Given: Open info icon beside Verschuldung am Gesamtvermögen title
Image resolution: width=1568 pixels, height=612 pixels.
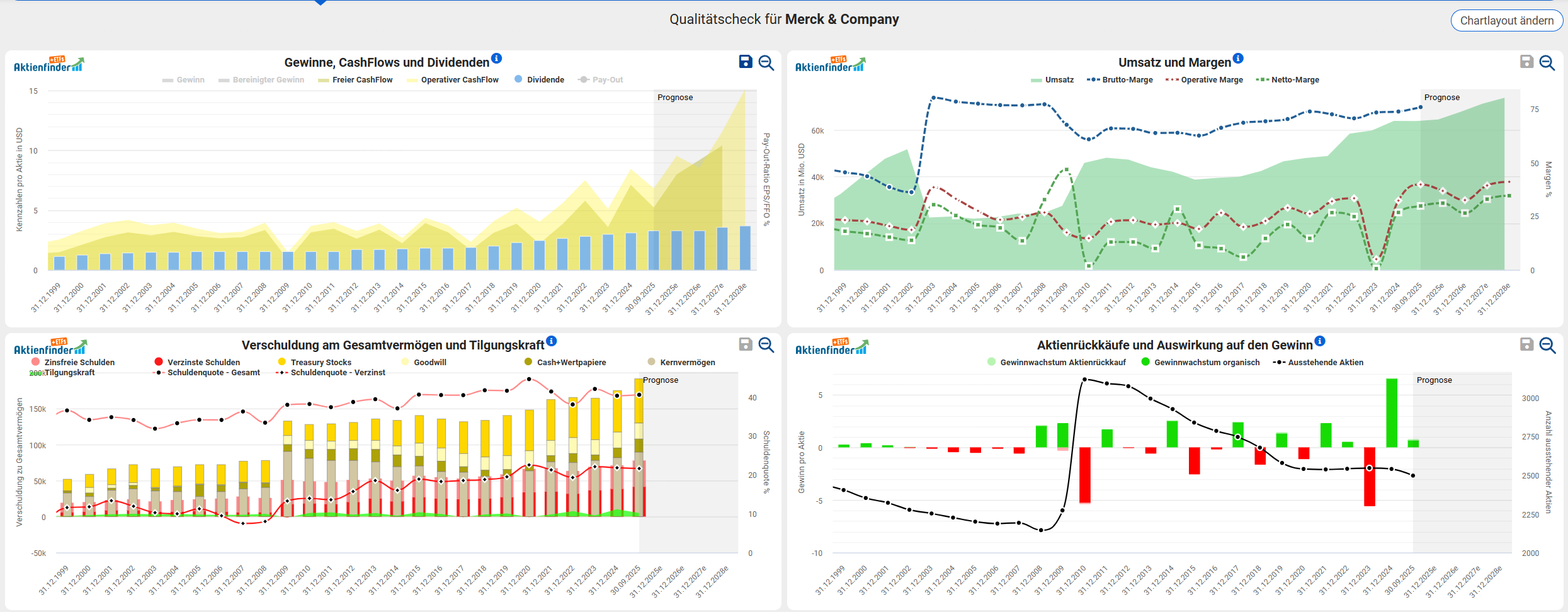Looking at the screenshot, I should (x=552, y=341).
